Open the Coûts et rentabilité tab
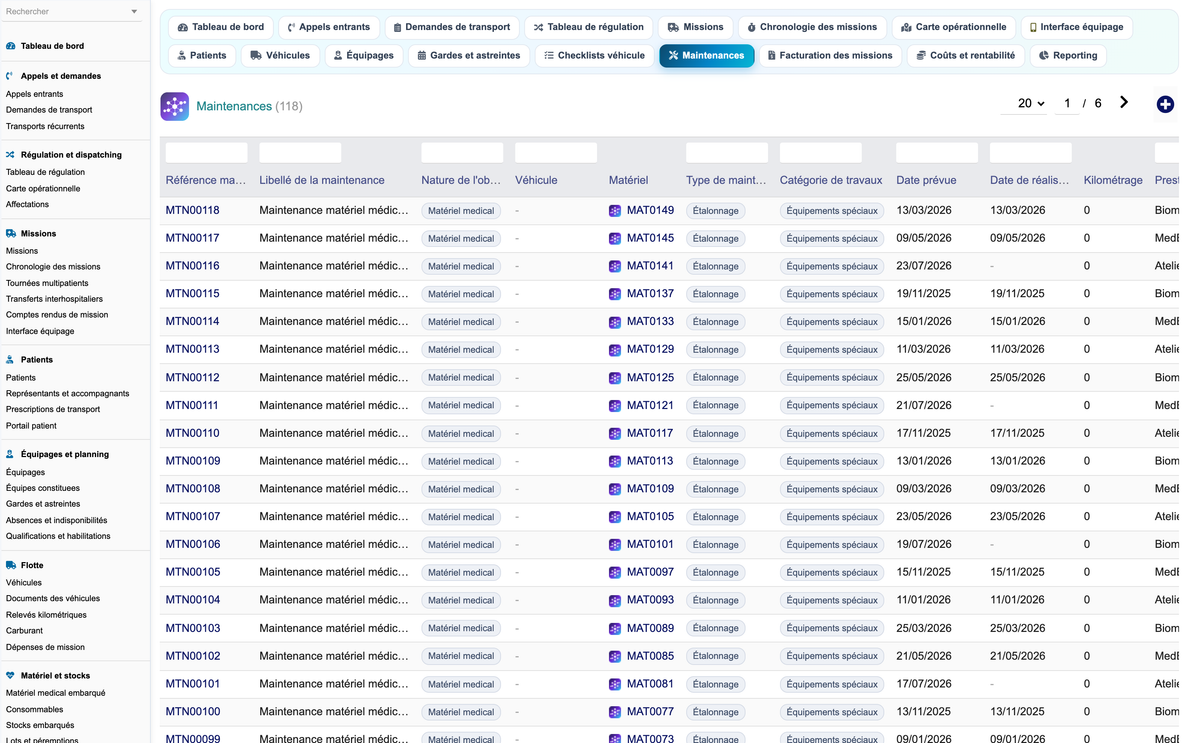Screen dimensions: 1200x743 (966, 55)
